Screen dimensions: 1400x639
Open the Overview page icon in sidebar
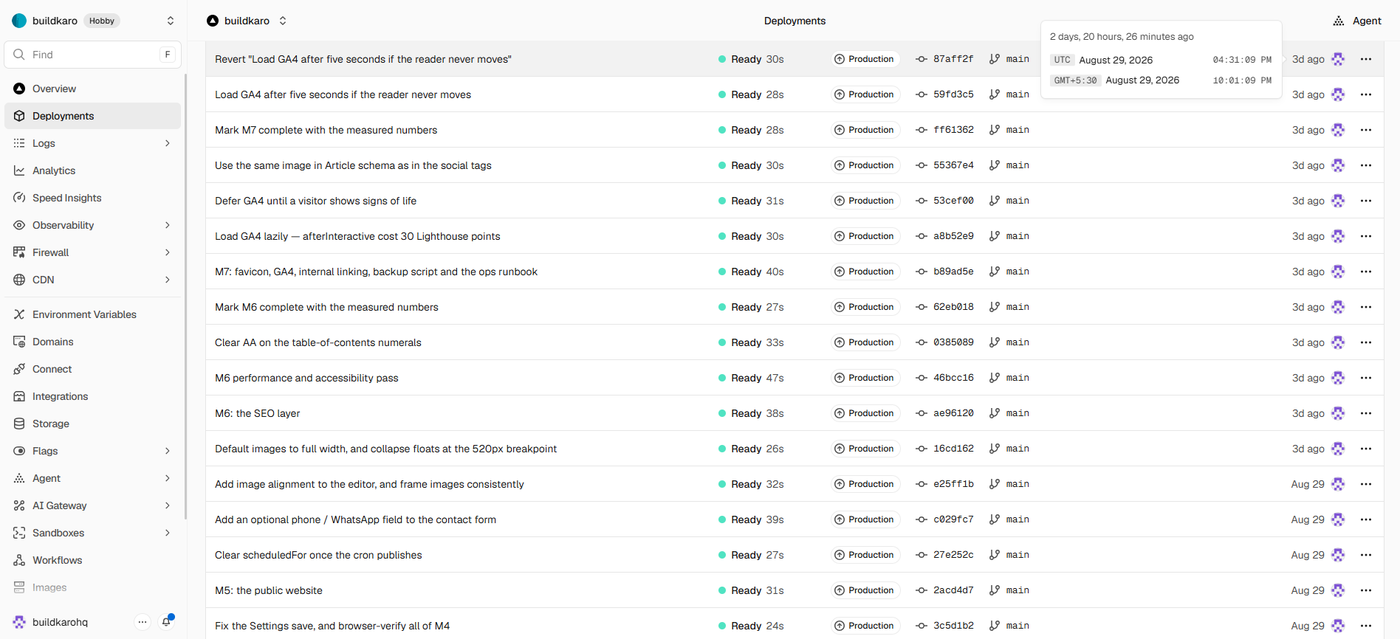tap(19, 89)
